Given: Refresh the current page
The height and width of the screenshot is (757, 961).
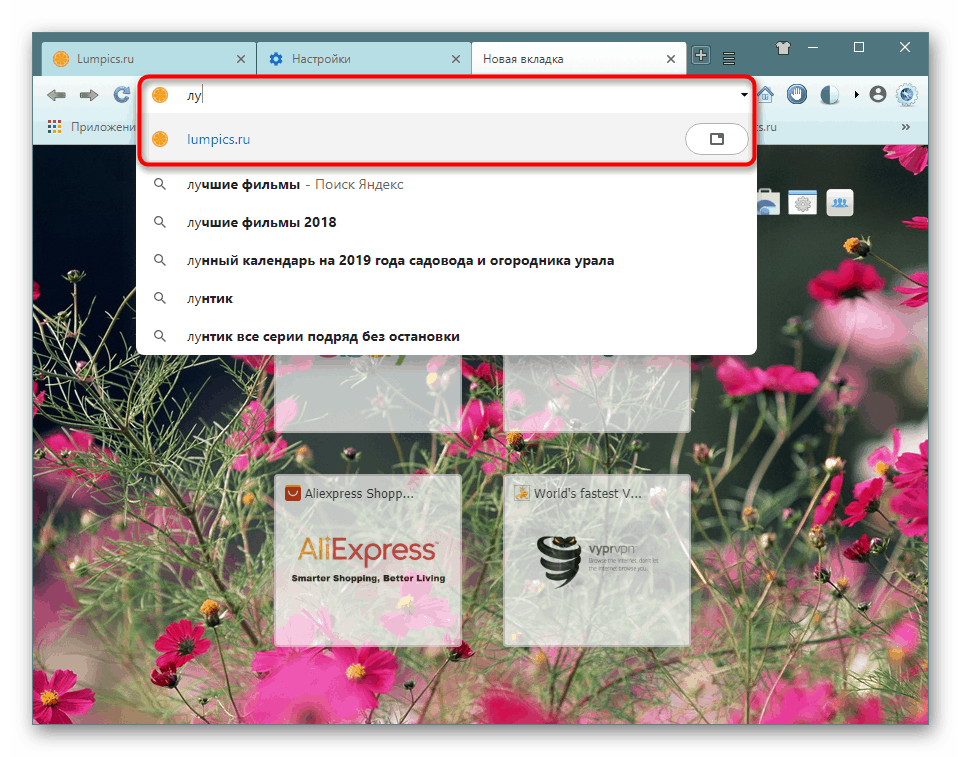Looking at the screenshot, I should [120, 94].
